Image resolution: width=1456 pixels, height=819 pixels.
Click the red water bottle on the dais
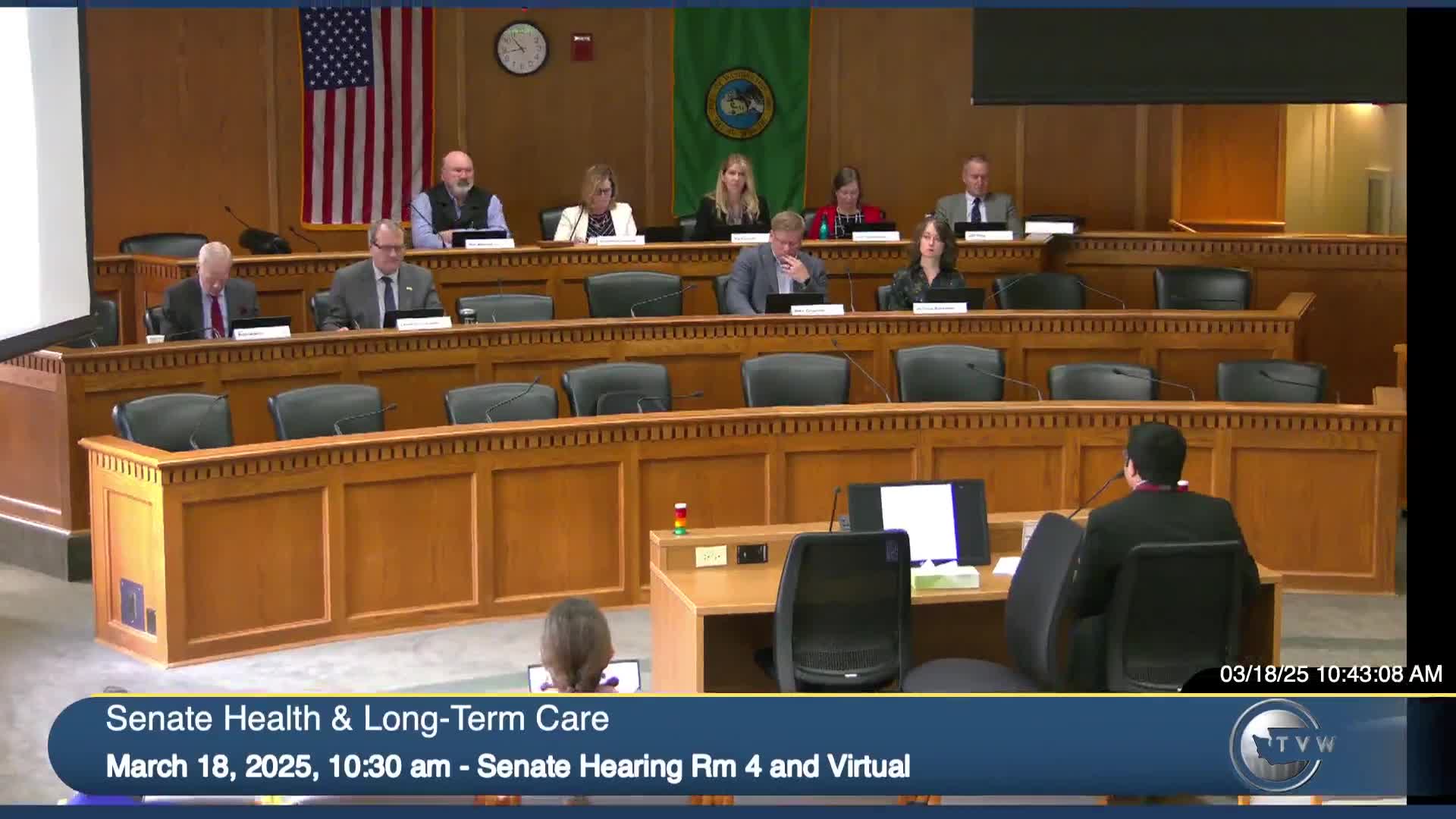[824, 226]
